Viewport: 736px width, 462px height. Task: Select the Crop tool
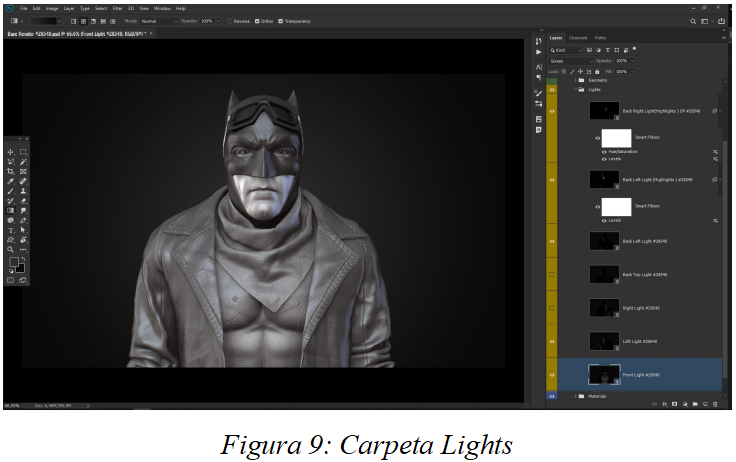[10, 171]
